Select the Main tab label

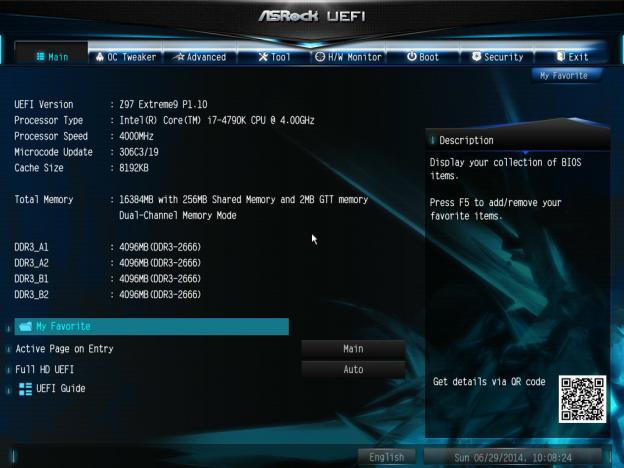coord(58,57)
